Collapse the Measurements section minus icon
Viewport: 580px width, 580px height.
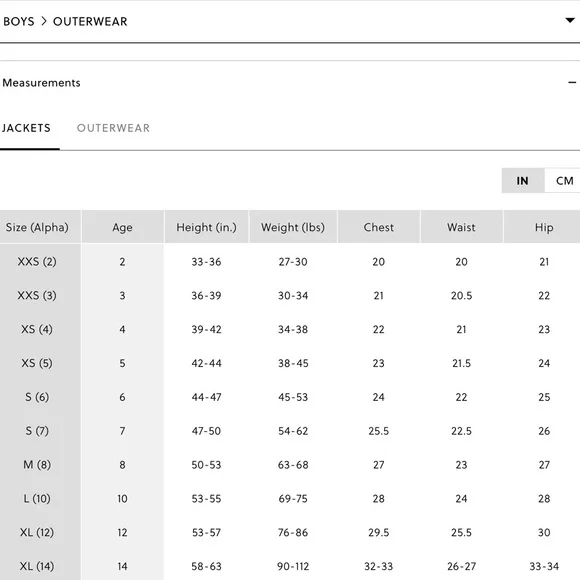click(572, 82)
